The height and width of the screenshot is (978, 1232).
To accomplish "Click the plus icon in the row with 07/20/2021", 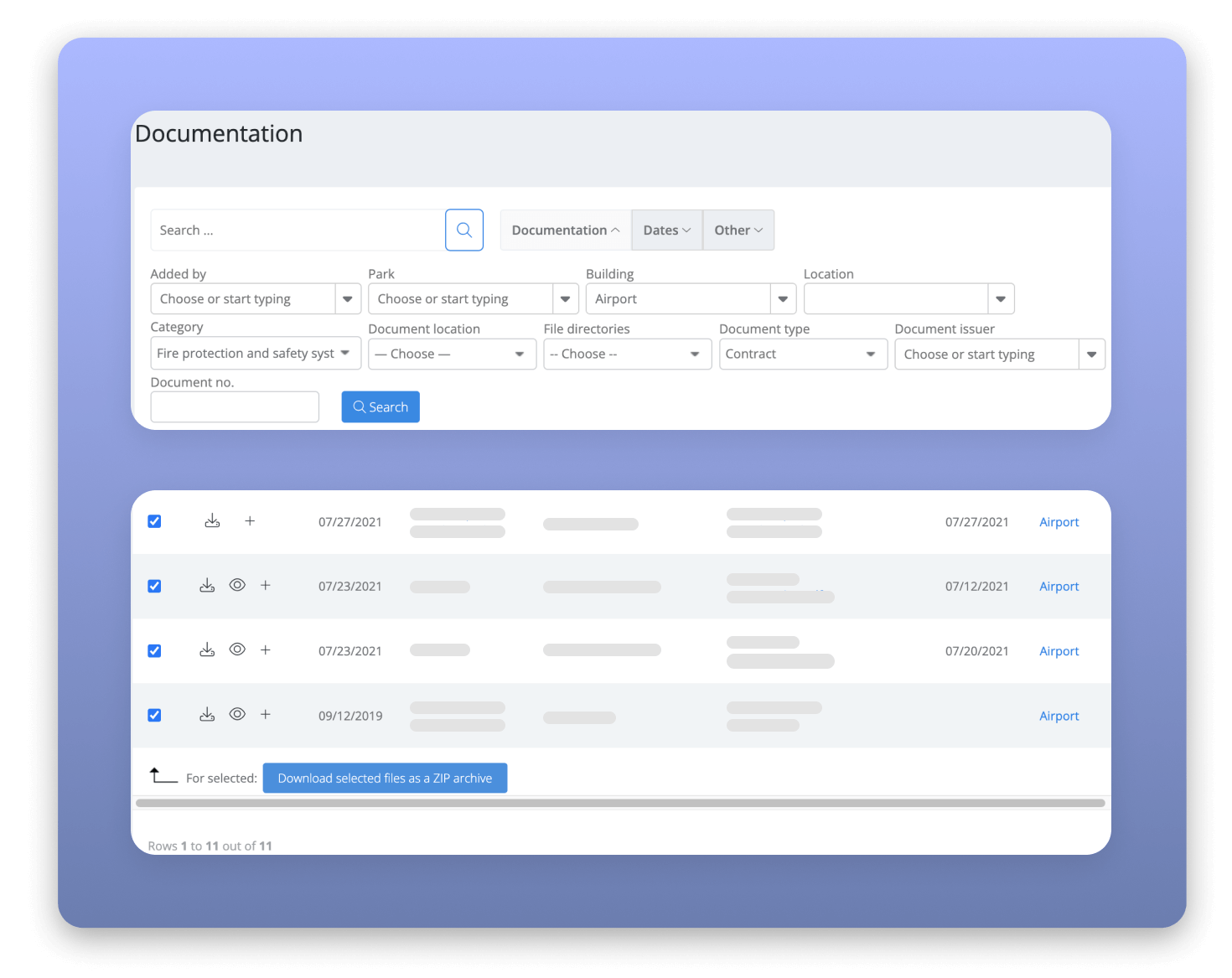I will click(x=266, y=650).
